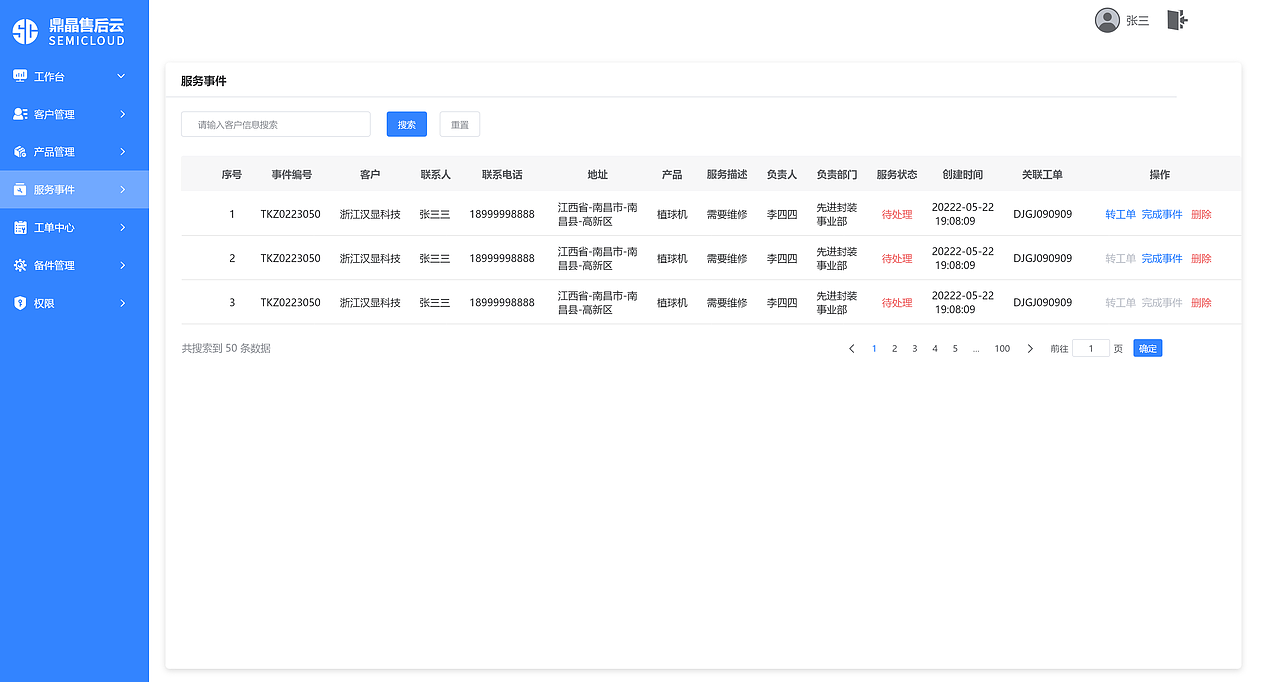Click the user avatar icon beside 张三

tap(1107, 20)
